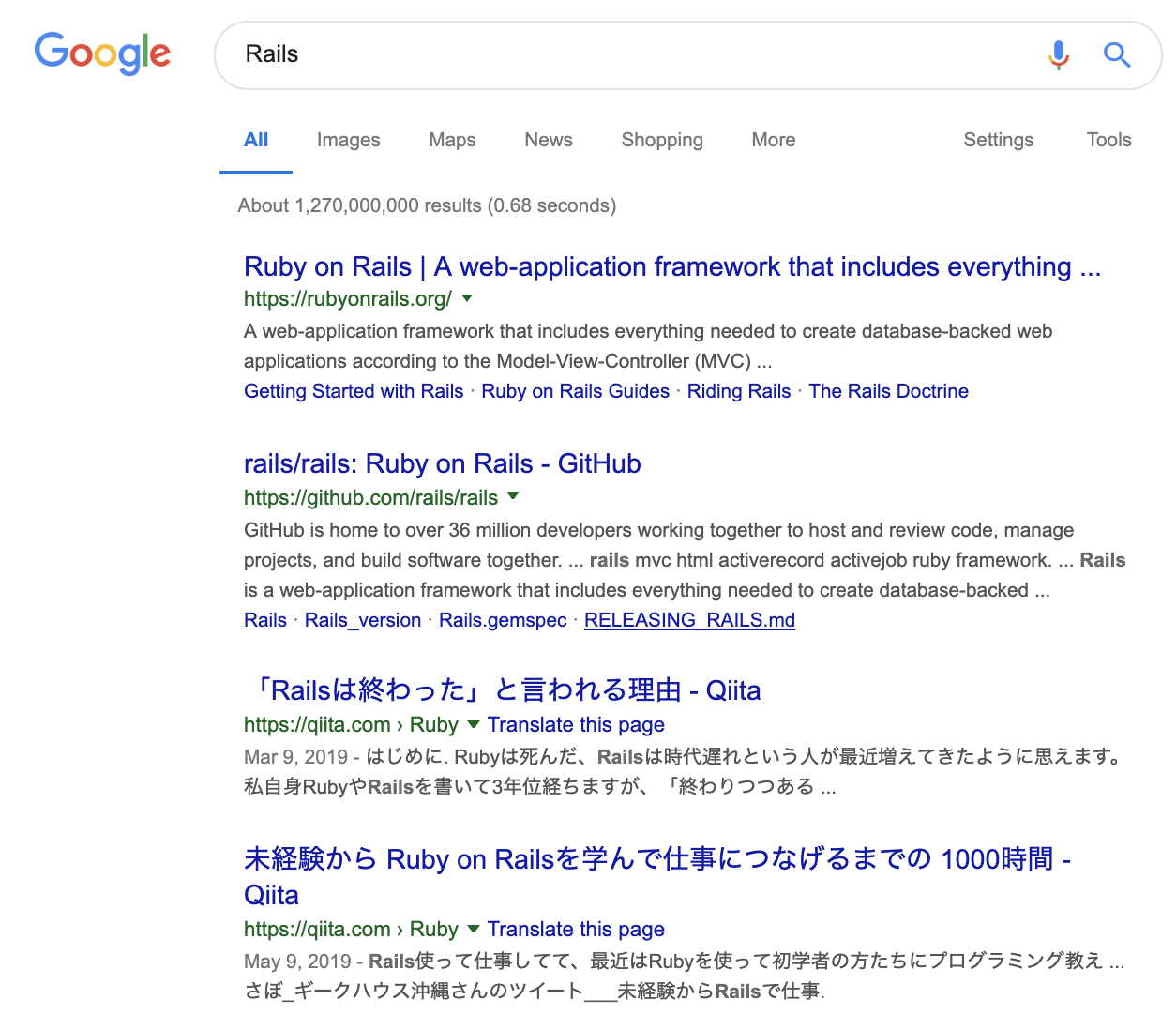Image resolution: width=1176 pixels, height=1015 pixels.
Task: Click the qiita.com › Ruby URL above Mar 9, 2019
Action: tap(351, 725)
